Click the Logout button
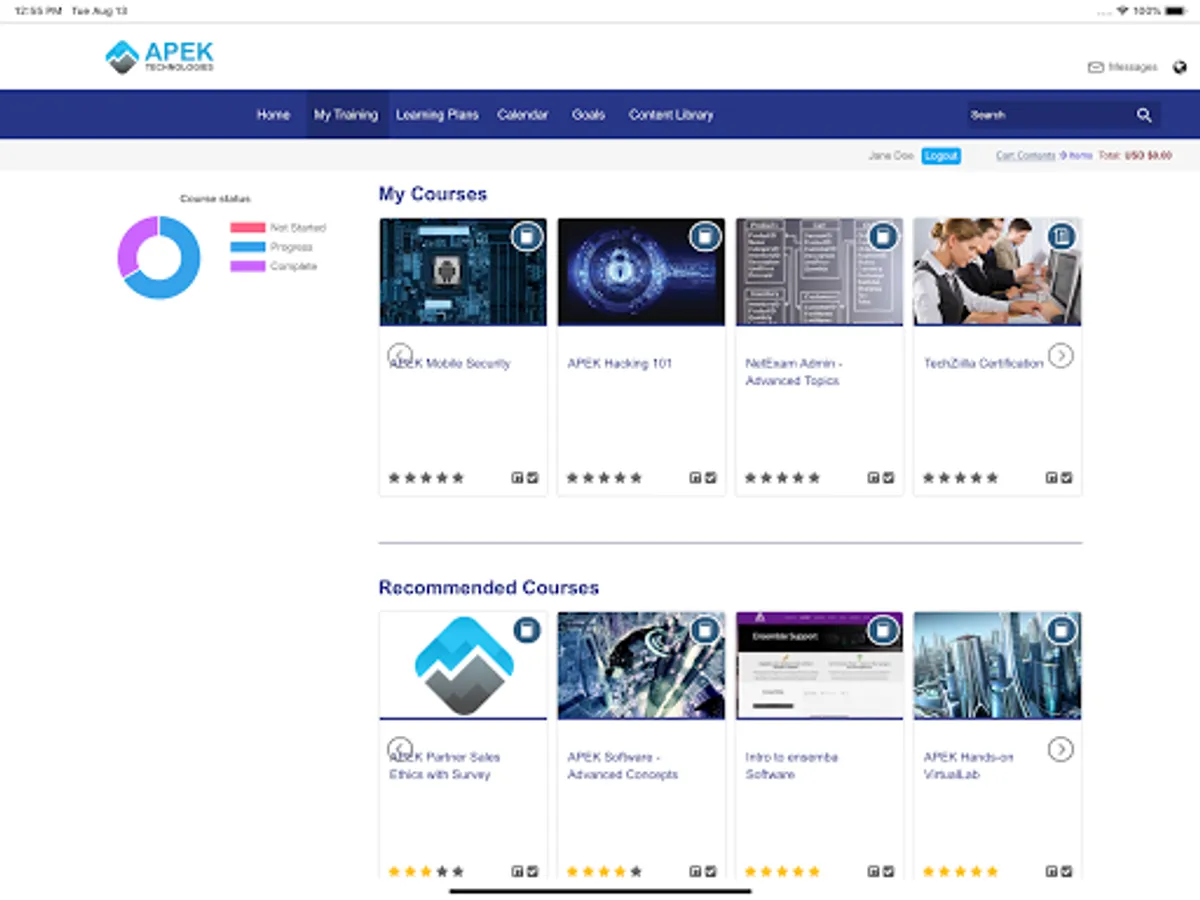This screenshot has width=1200, height=900. (941, 156)
